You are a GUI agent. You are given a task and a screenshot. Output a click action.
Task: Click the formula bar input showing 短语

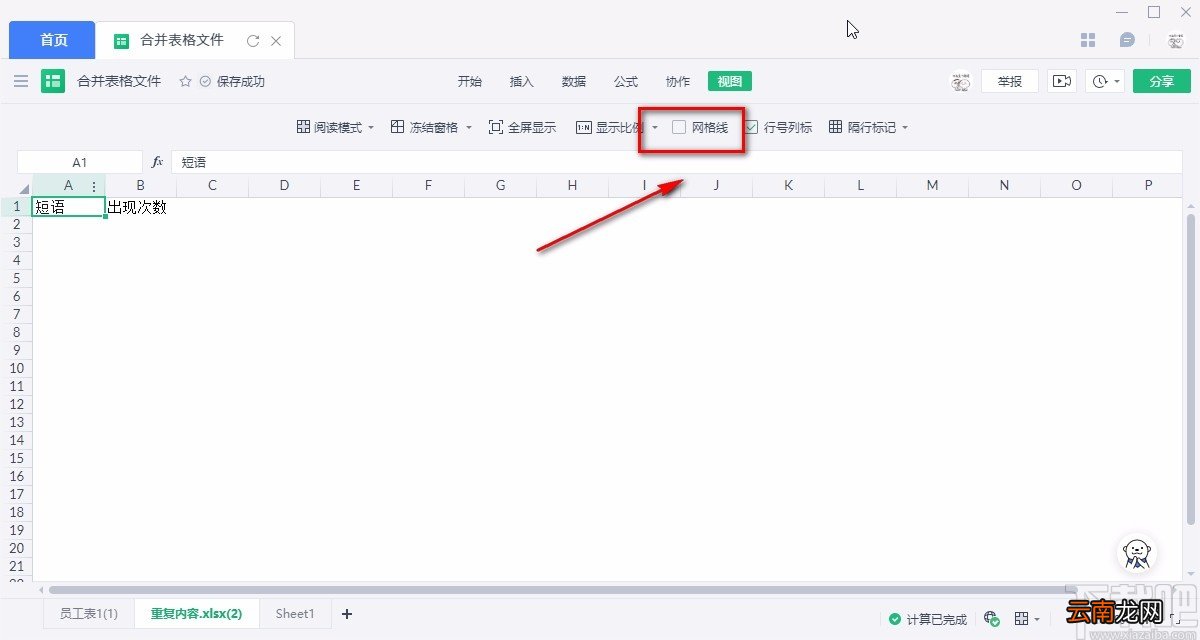(x=676, y=161)
